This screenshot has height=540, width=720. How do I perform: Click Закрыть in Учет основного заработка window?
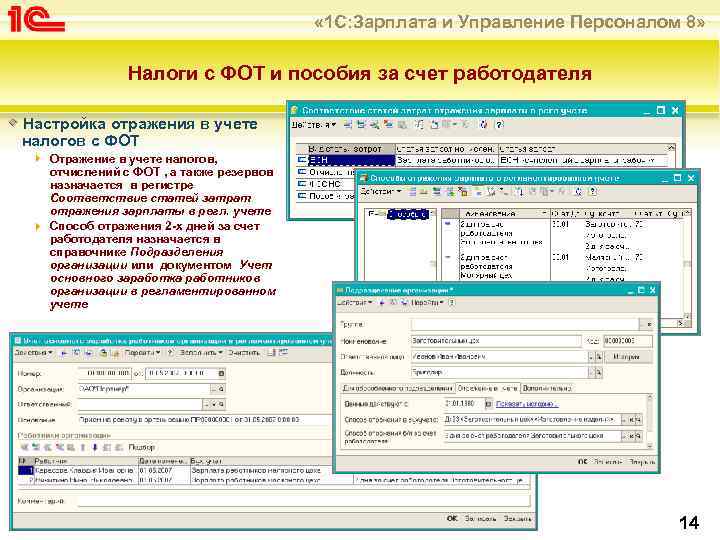pos(517,518)
